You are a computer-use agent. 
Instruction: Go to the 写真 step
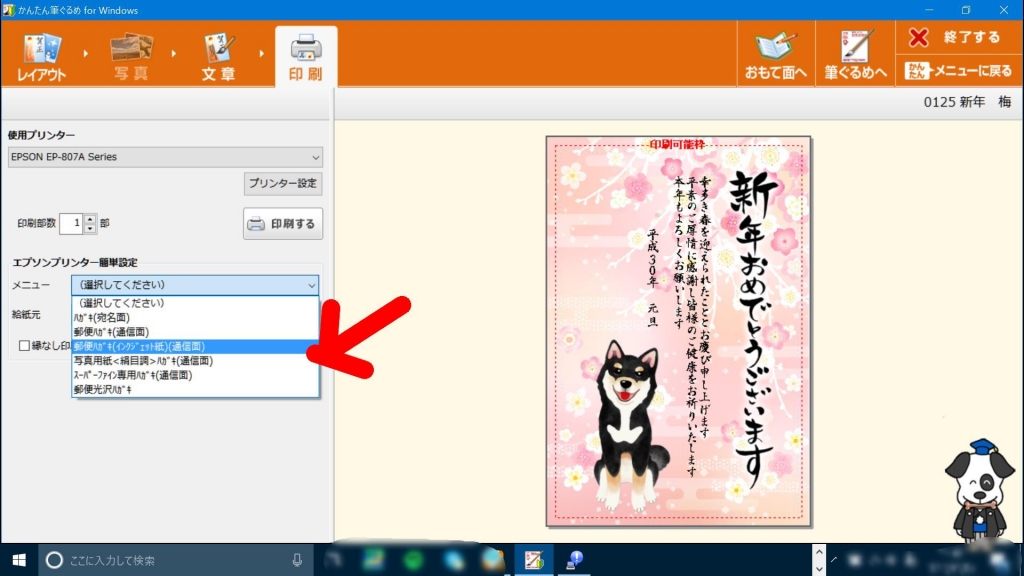pyautogui.click(x=131, y=57)
